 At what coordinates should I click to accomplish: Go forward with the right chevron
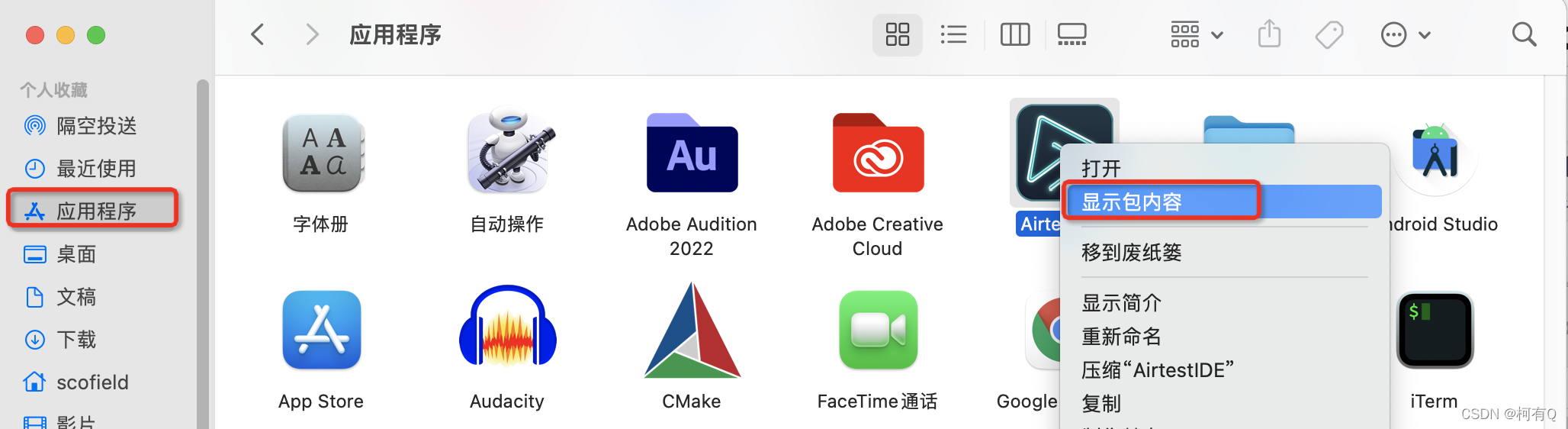click(x=311, y=34)
